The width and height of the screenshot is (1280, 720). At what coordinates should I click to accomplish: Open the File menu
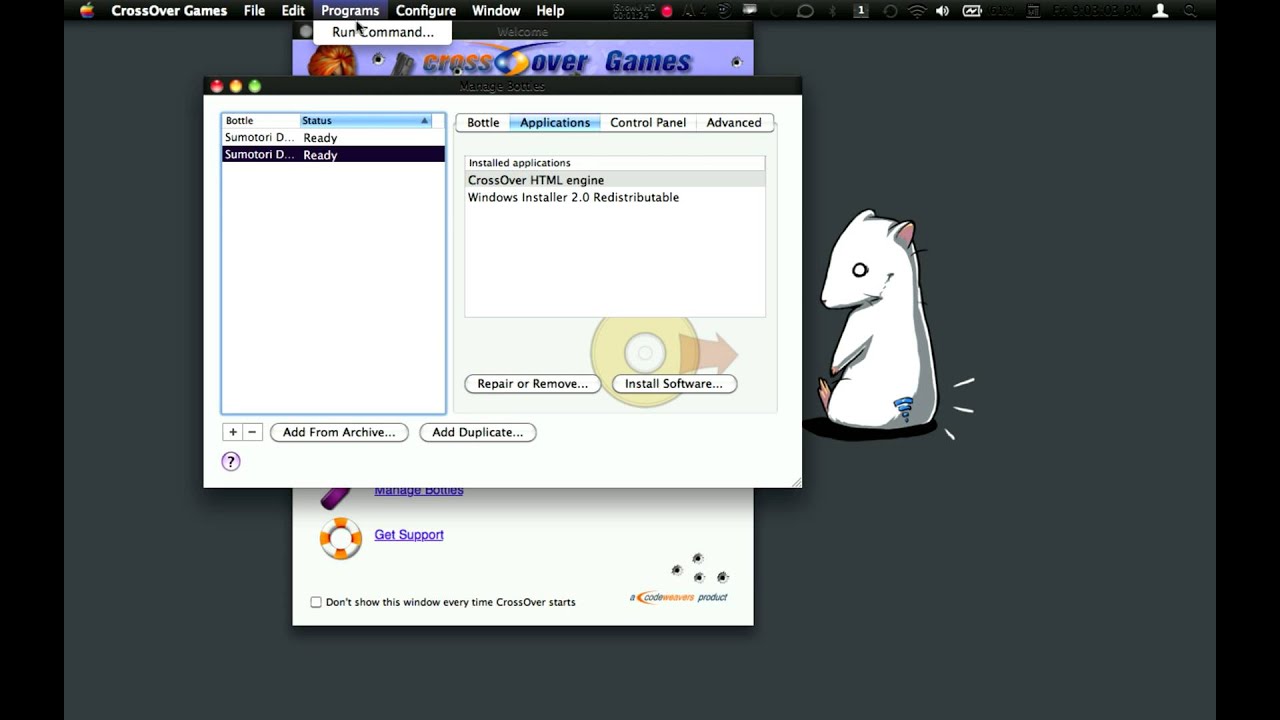(255, 11)
